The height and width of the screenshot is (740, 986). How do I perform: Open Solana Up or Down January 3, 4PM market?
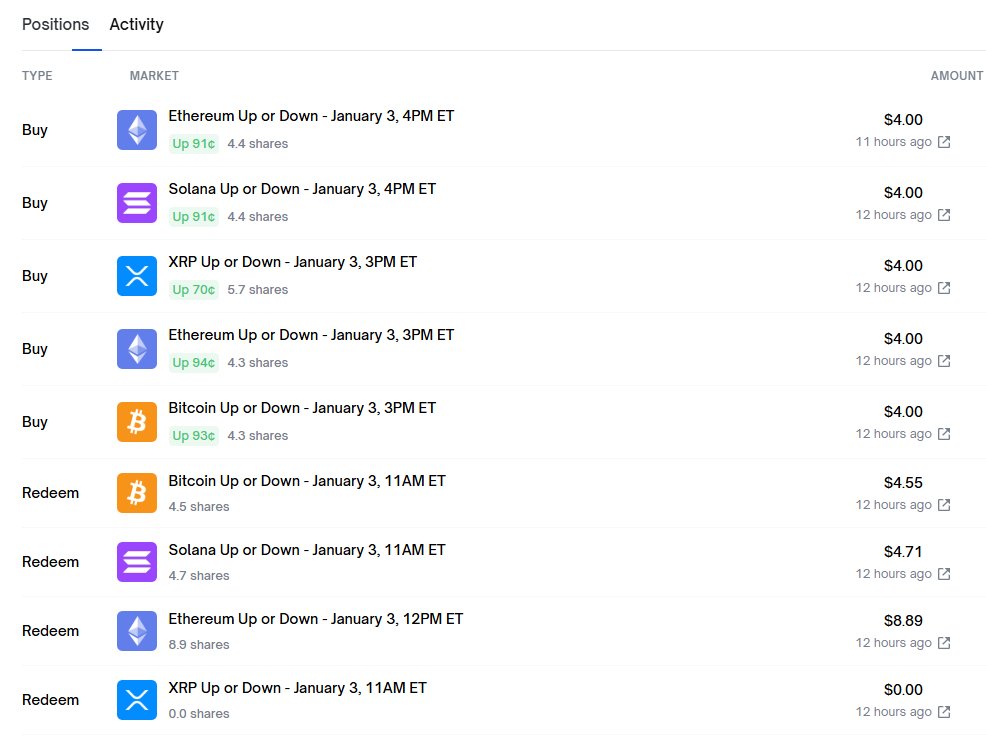(x=302, y=189)
